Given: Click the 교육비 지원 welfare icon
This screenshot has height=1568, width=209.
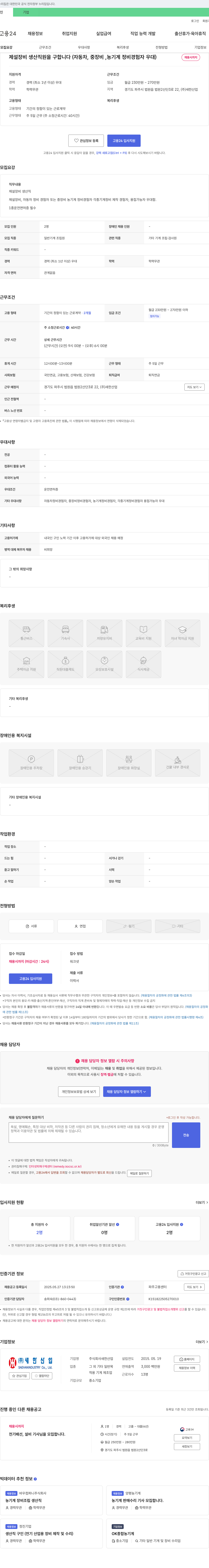Looking at the screenshot, I should click(143, 634).
